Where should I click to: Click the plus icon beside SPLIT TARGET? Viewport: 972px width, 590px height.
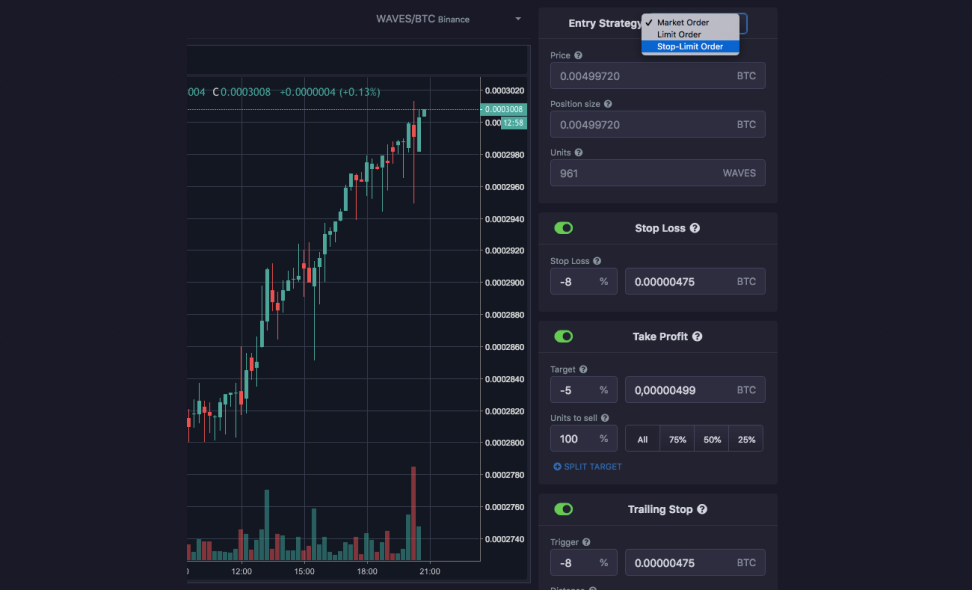point(560,466)
